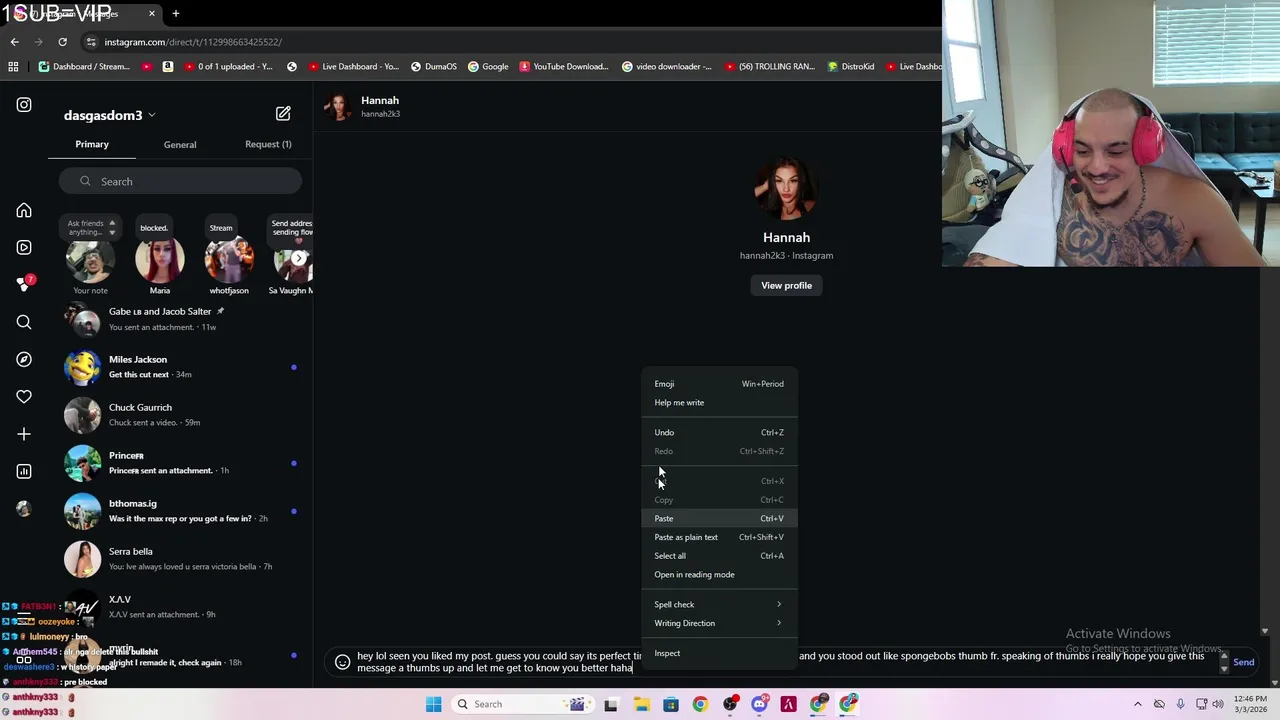The image size is (1280, 720).
Task: Choose Paste as plain text
Action: tap(719, 537)
